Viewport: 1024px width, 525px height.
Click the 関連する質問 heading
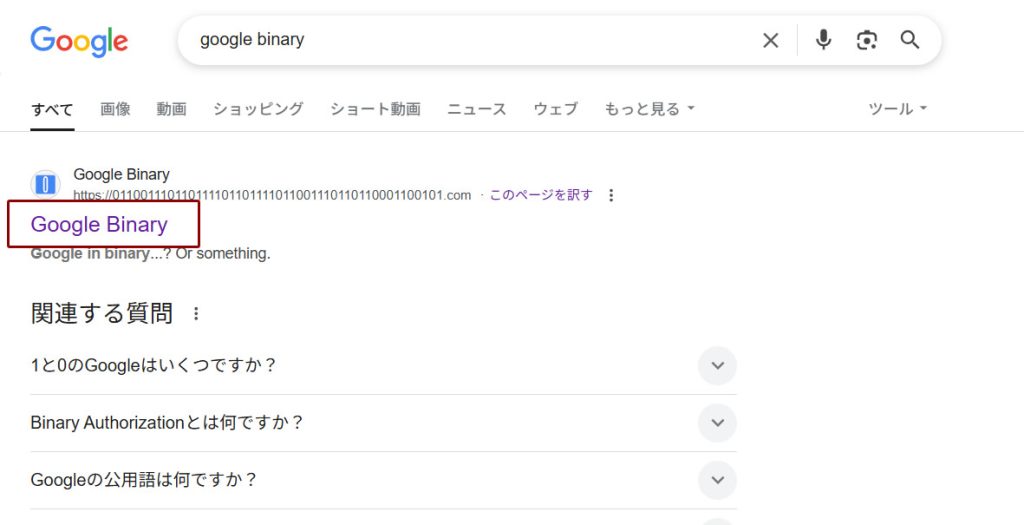(102, 314)
